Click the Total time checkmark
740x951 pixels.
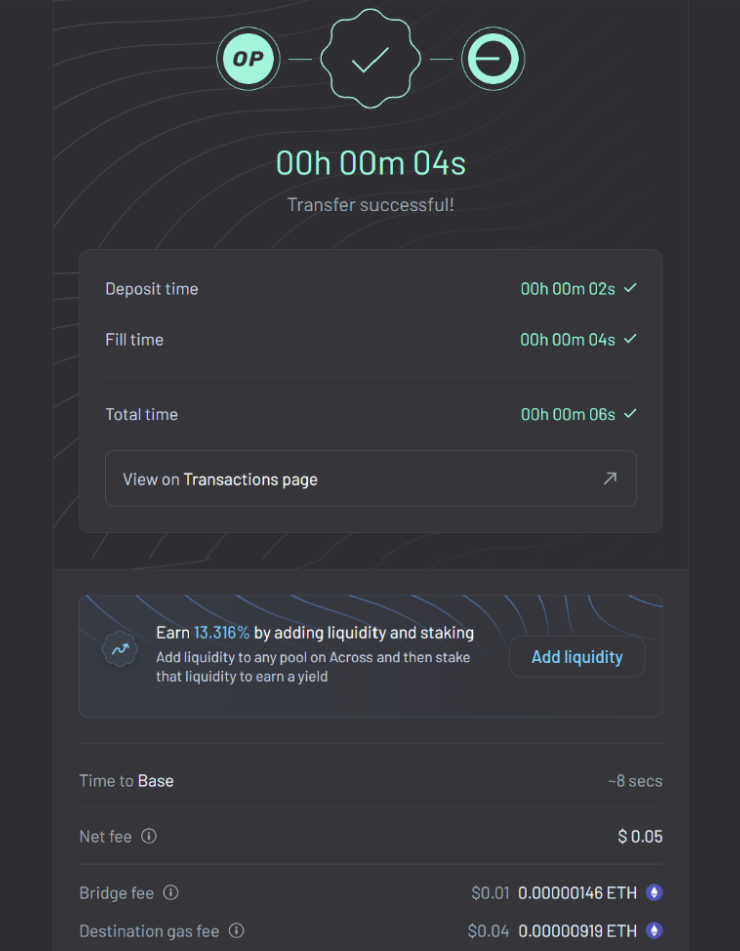[630, 414]
